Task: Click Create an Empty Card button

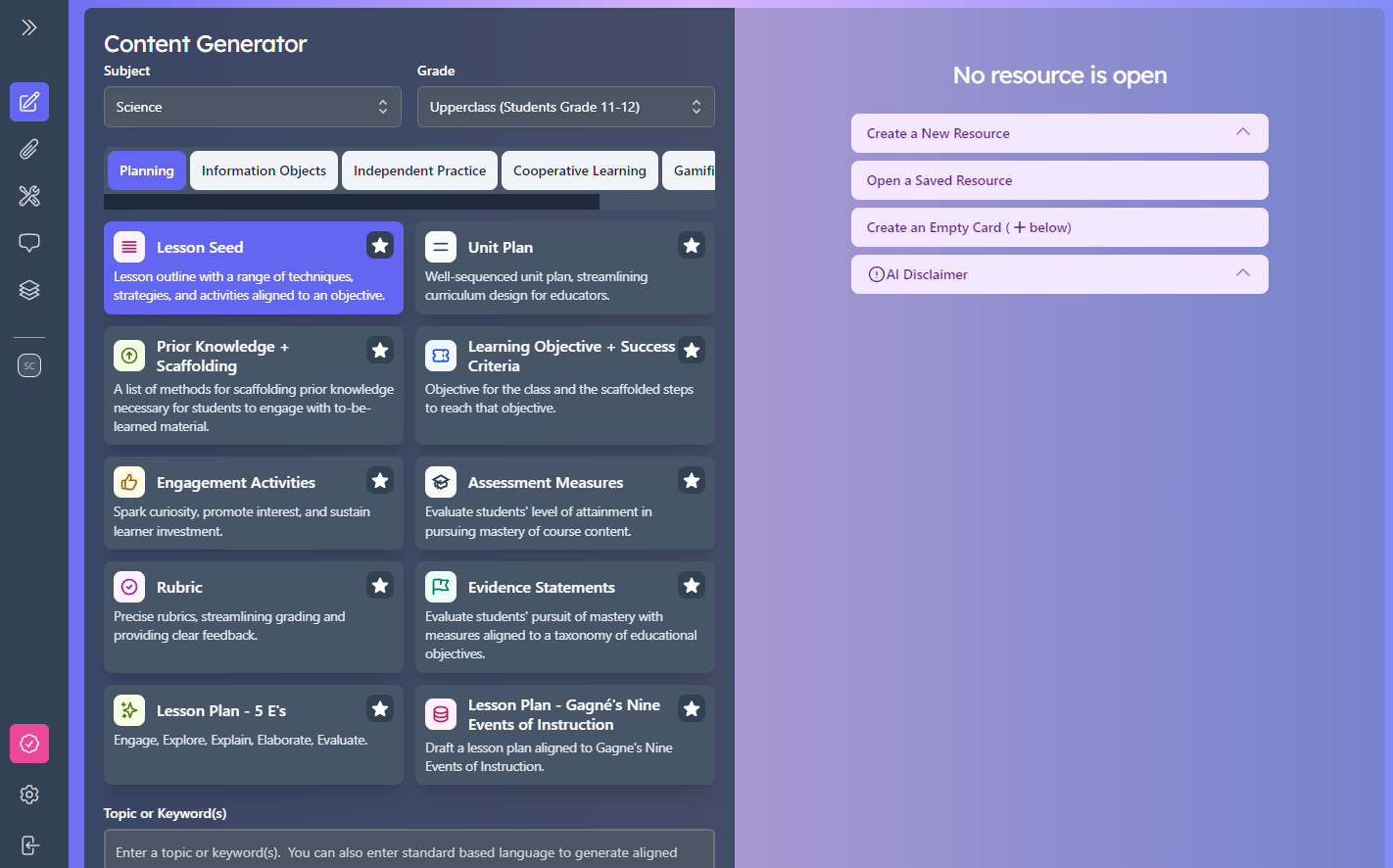Action: 1059,227
